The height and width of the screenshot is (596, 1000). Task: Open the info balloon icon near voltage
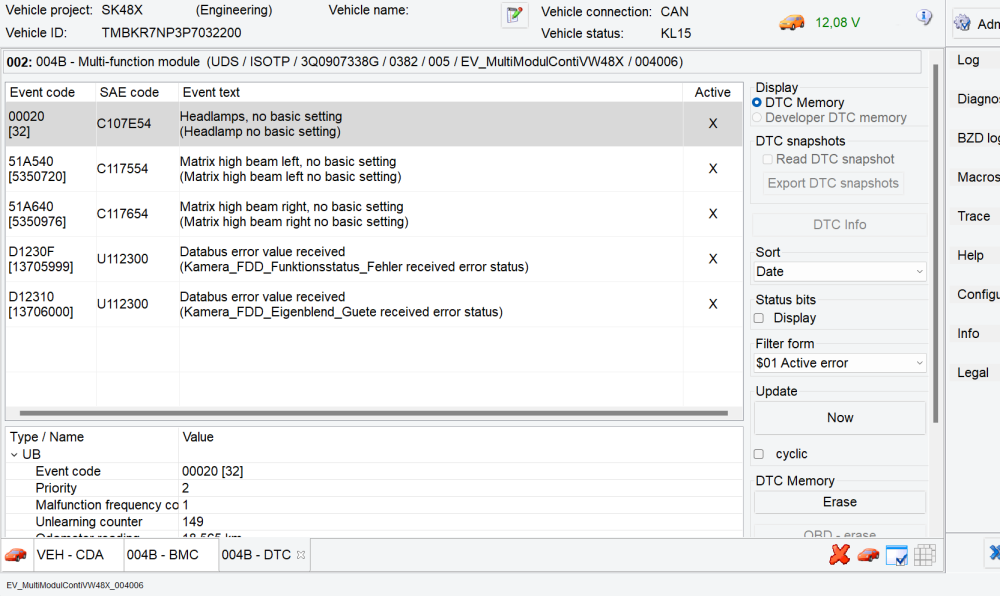(923, 17)
